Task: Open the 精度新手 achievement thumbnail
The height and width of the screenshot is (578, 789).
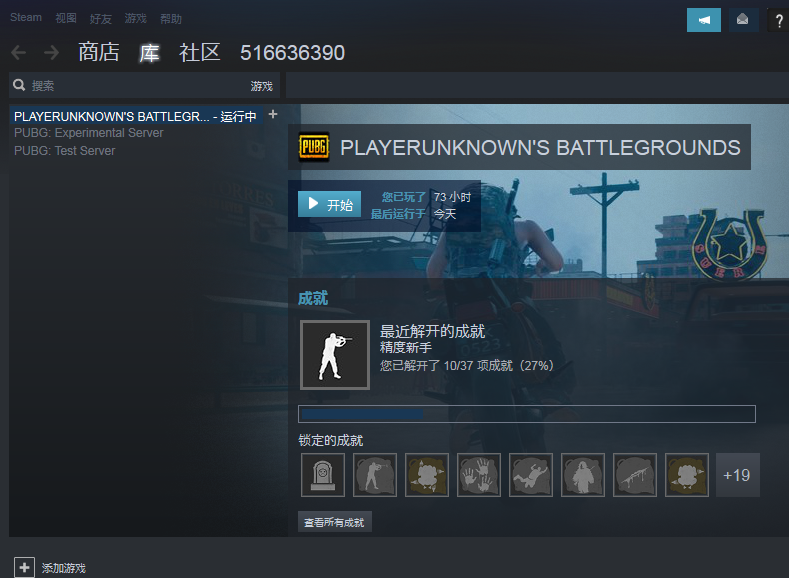Action: tap(335, 355)
